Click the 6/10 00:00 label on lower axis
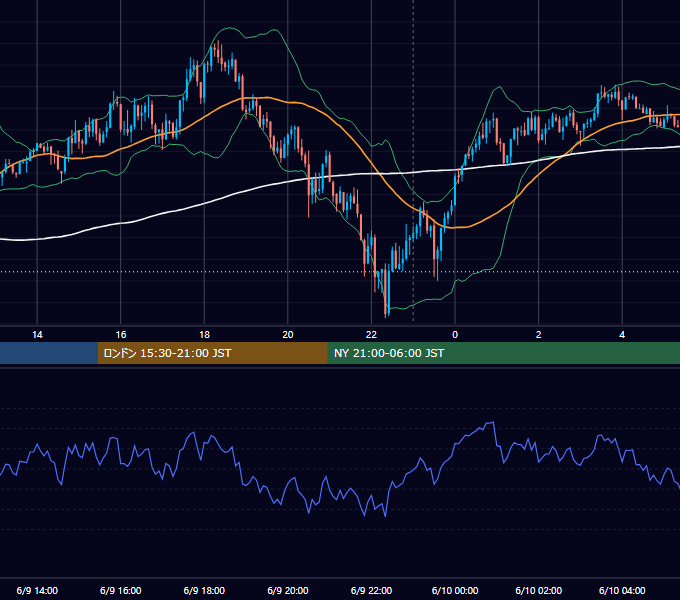 click(455, 590)
